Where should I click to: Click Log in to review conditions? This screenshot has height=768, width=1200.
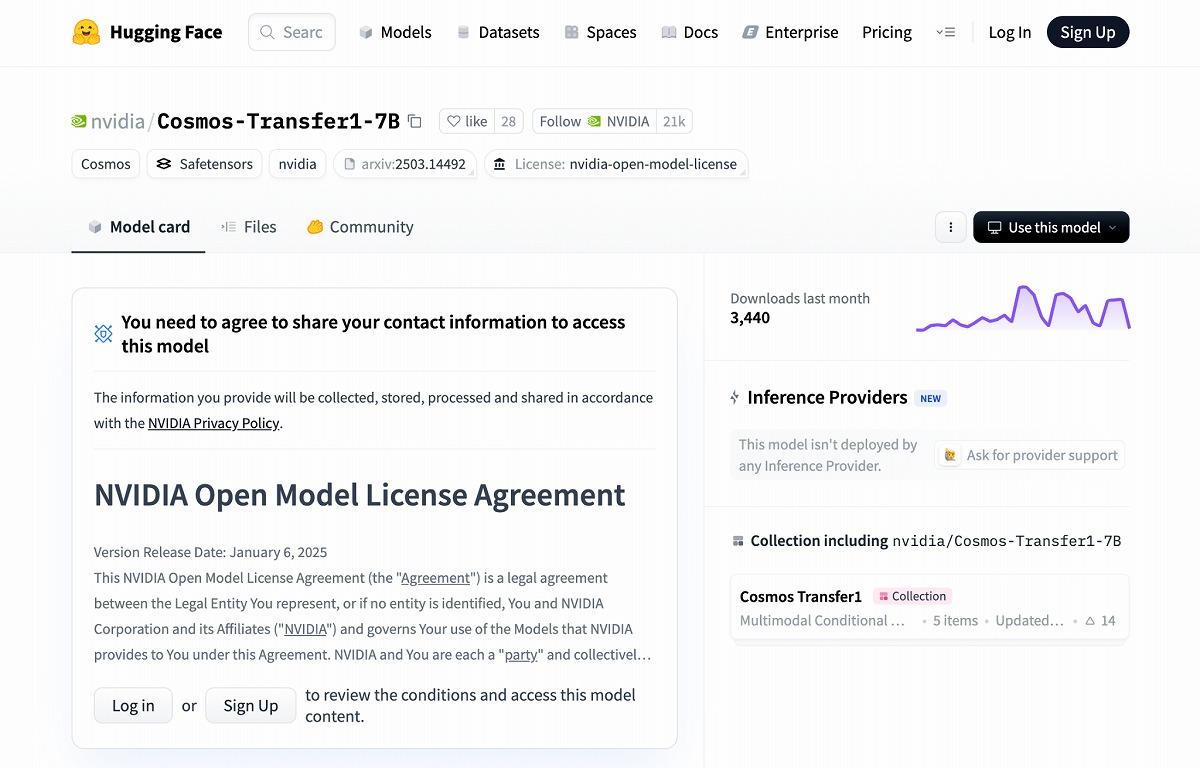click(x=133, y=705)
